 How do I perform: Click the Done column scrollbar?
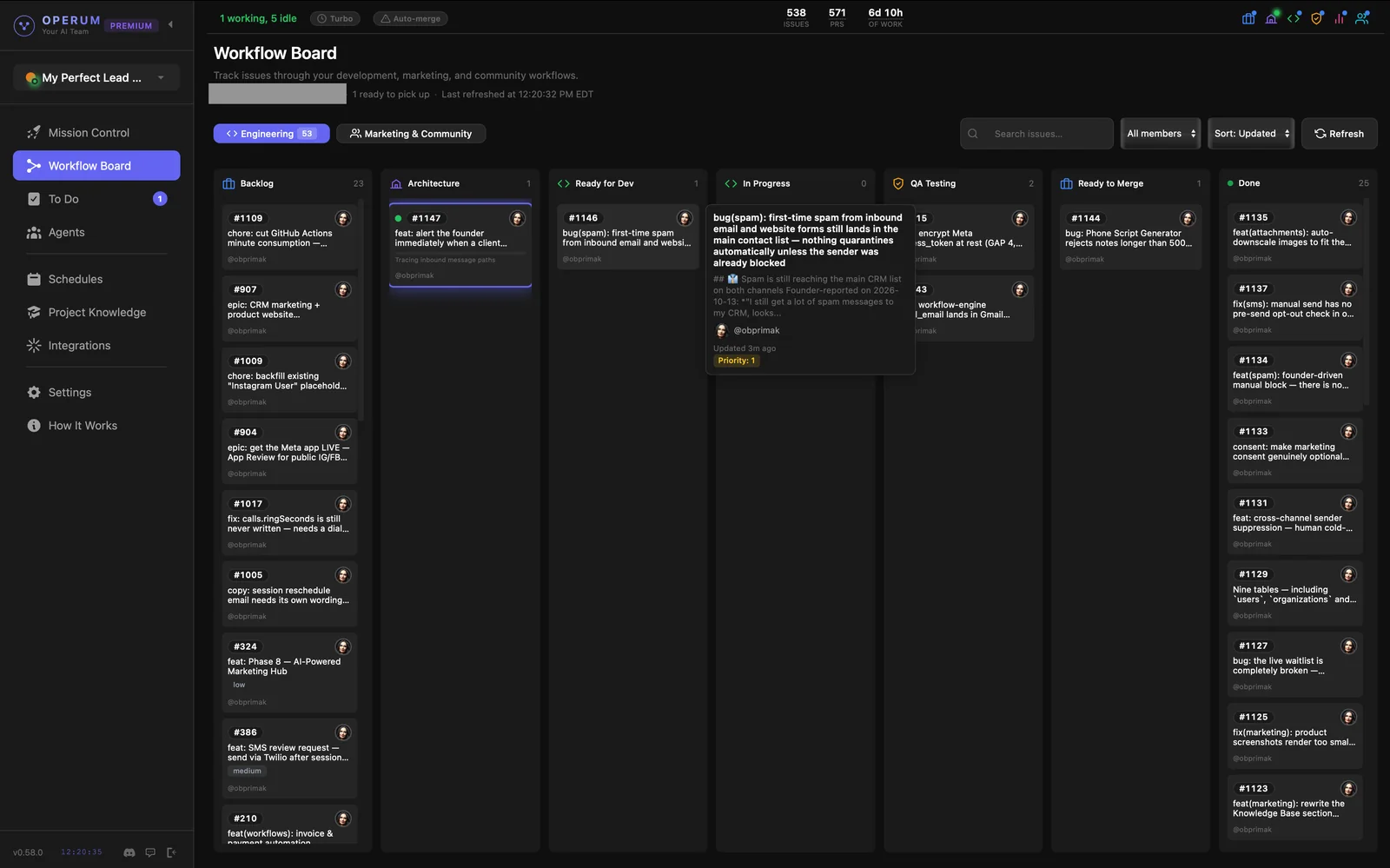tap(1366, 300)
